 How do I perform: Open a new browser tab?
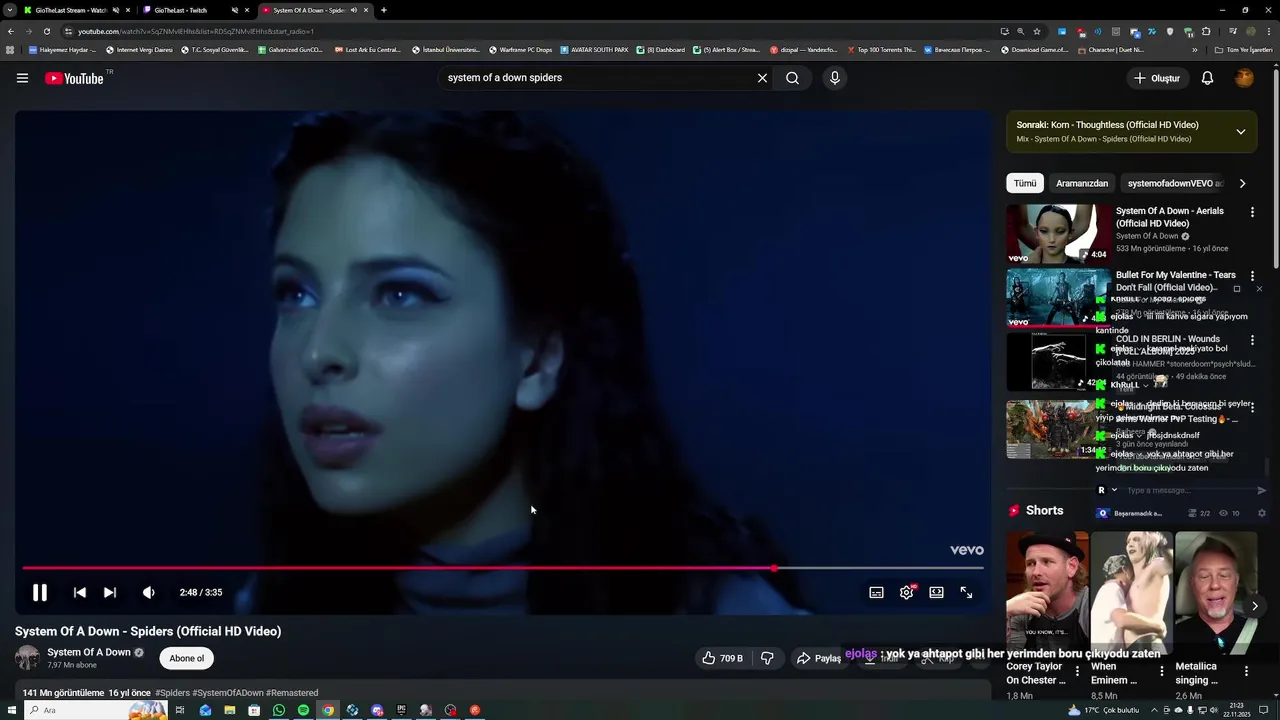tap(384, 10)
